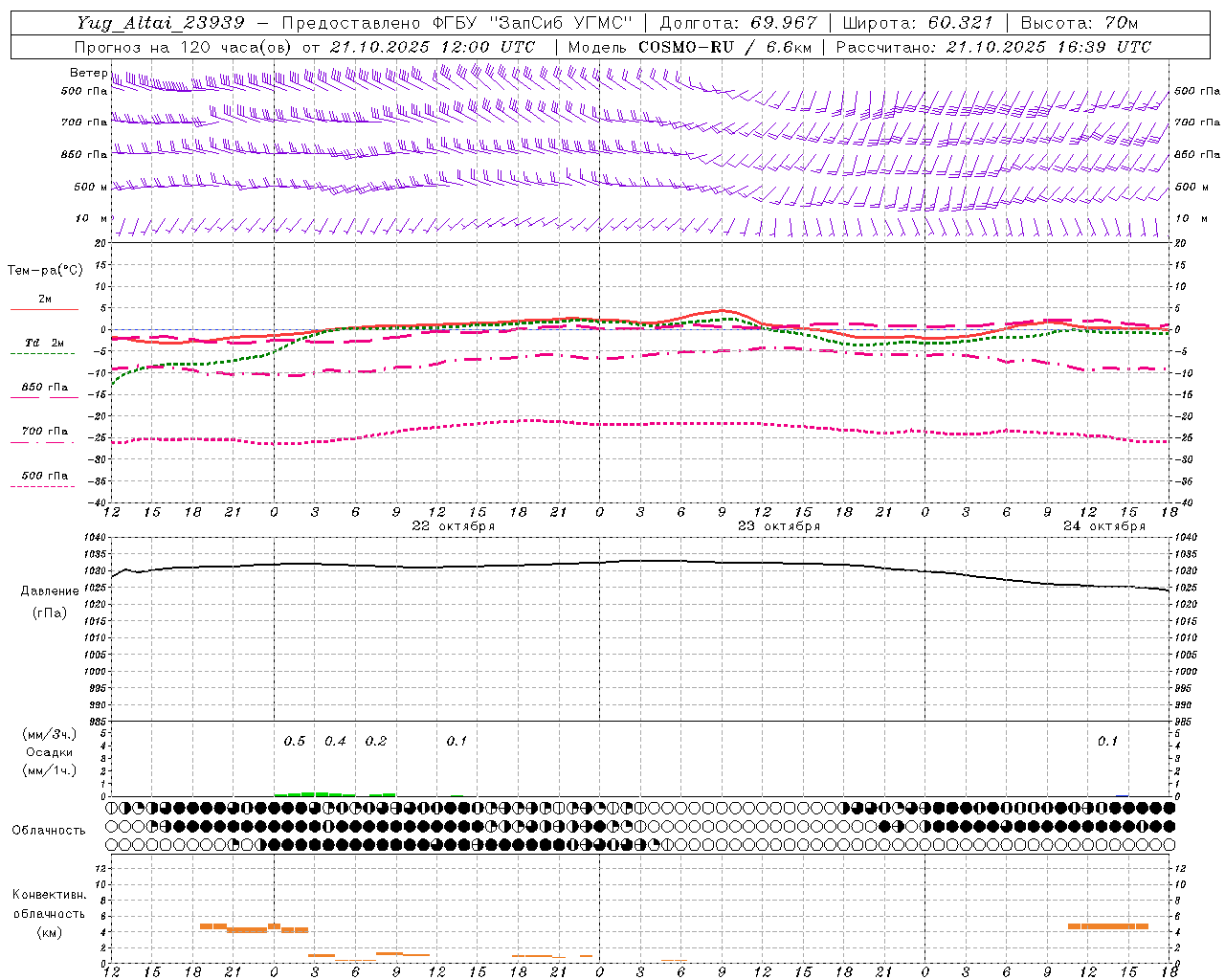Click the "Облачность" cloud cover label
The width and height of the screenshot is (1225, 980).
(49, 831)
